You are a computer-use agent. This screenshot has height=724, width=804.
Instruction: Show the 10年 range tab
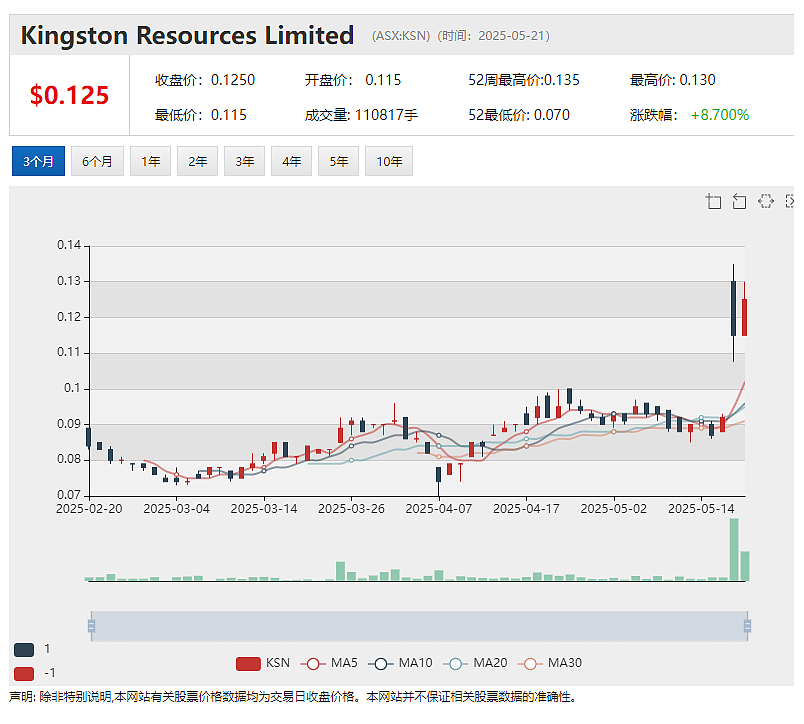389,162
